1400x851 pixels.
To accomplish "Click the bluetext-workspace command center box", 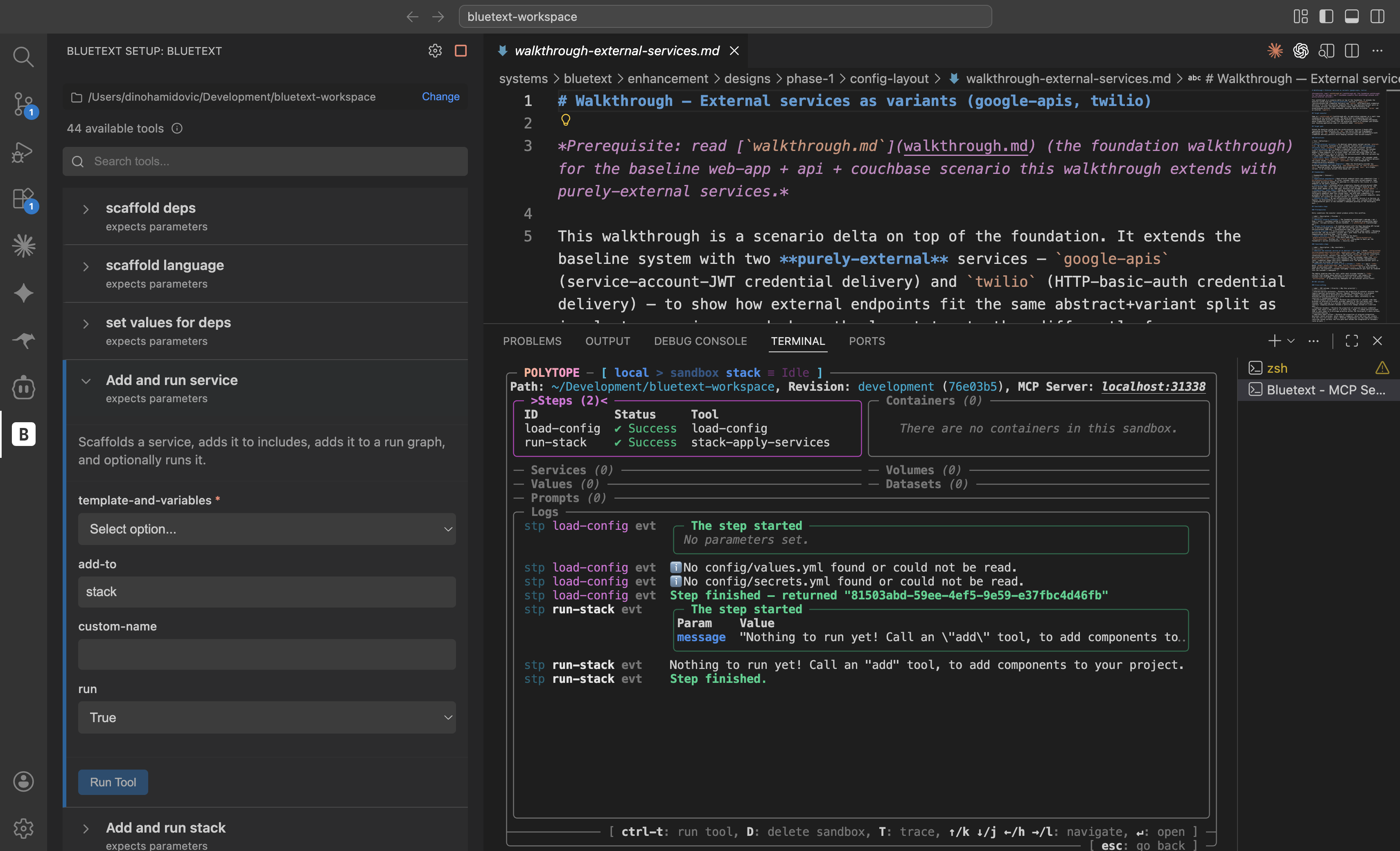I will point(725,16).
